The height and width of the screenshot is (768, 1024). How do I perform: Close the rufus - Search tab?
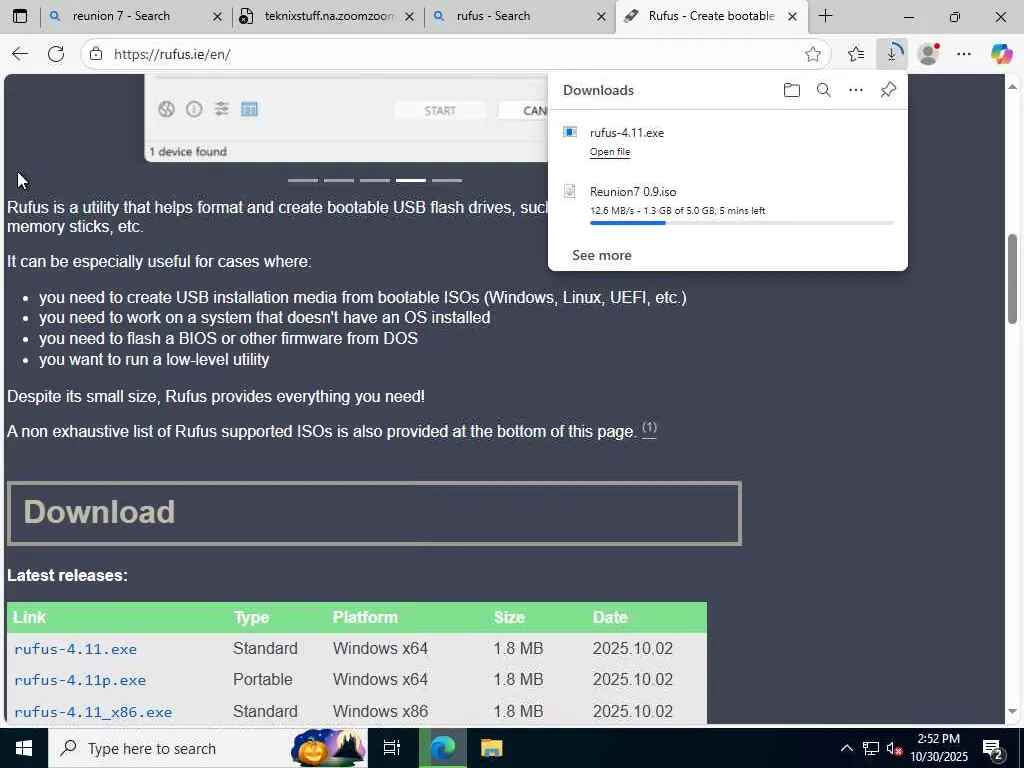(x=601, y=16)
